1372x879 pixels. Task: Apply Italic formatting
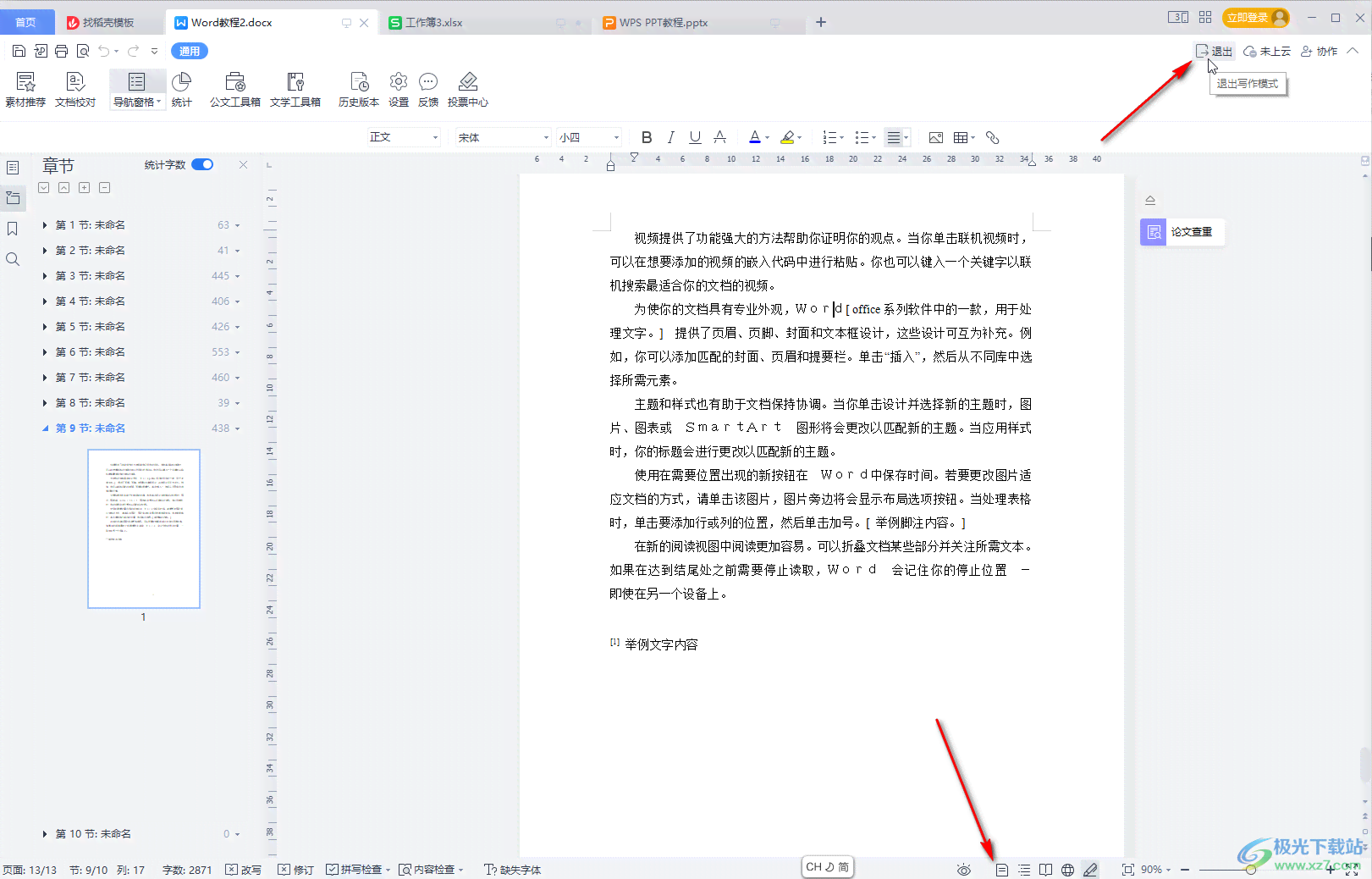671,137
